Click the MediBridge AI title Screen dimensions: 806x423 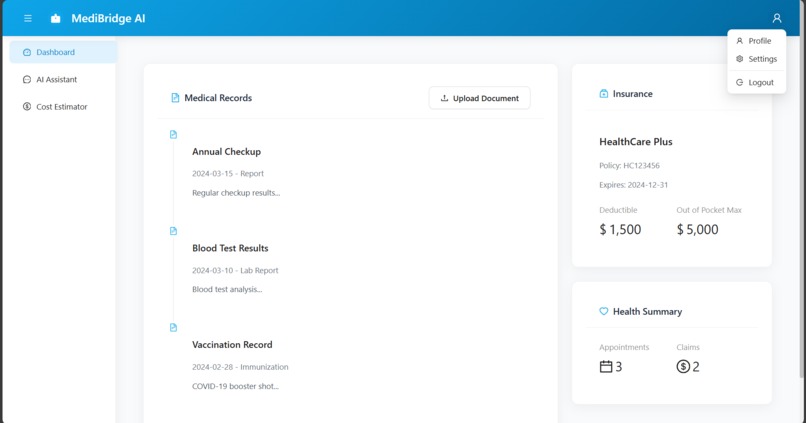(108, 19)
